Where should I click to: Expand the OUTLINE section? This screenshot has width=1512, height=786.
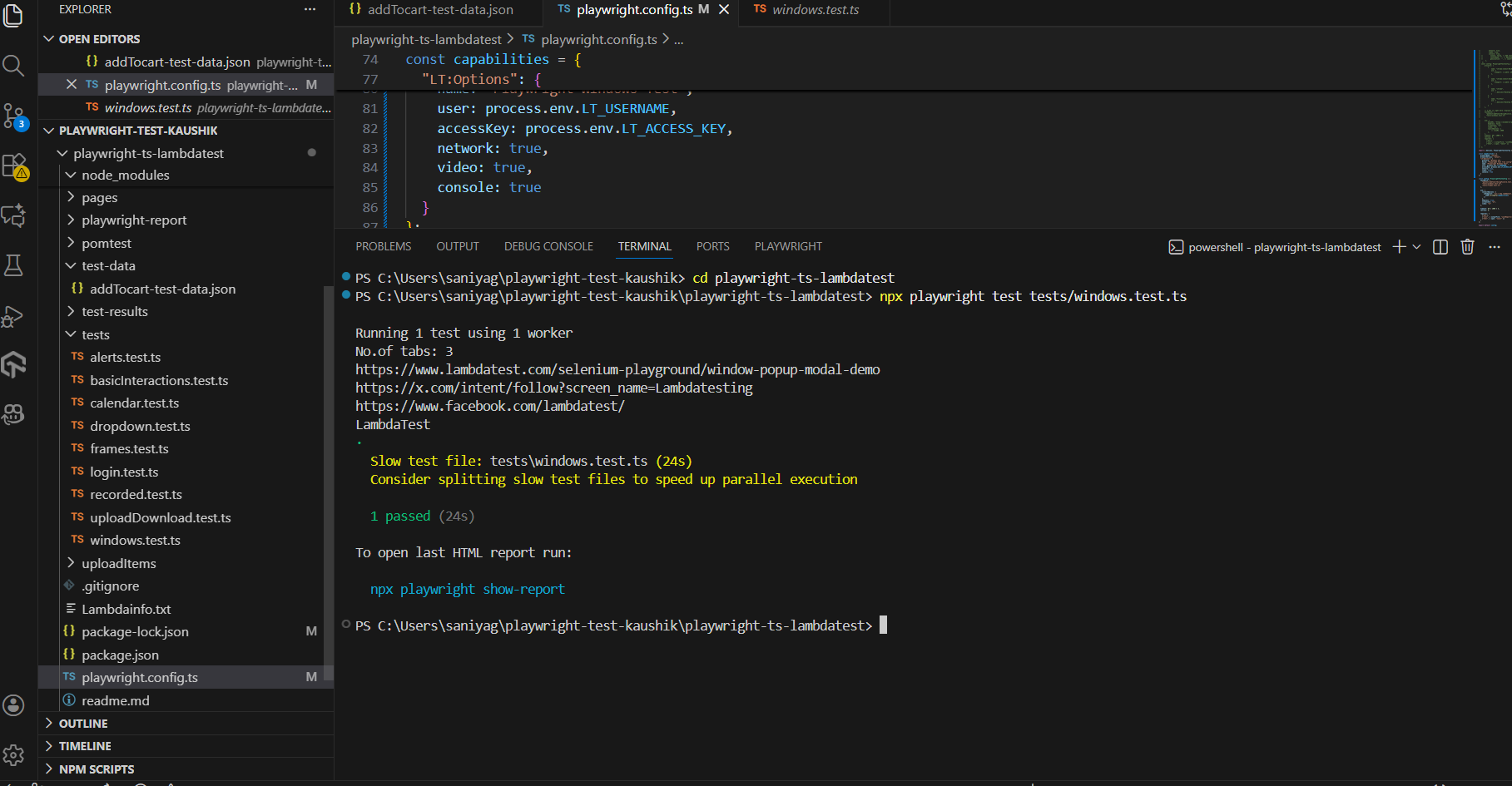(83, 724)
